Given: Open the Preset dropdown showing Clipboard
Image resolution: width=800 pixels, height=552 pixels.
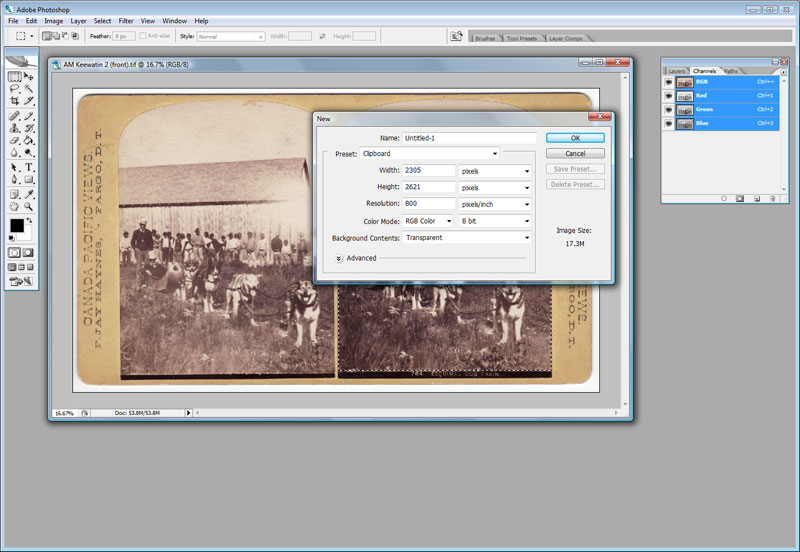Looking at the screenshot, I should pyautogui.click(x=430, y=154).
